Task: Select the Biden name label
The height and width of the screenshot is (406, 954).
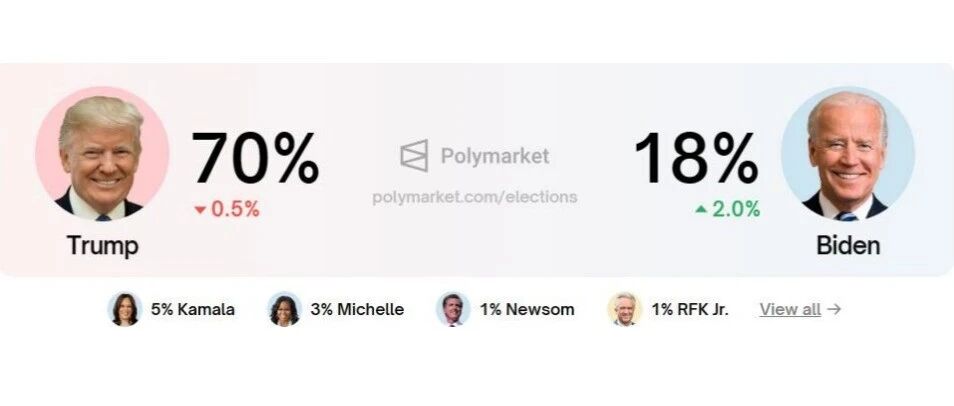Action: tap(848, 245)
